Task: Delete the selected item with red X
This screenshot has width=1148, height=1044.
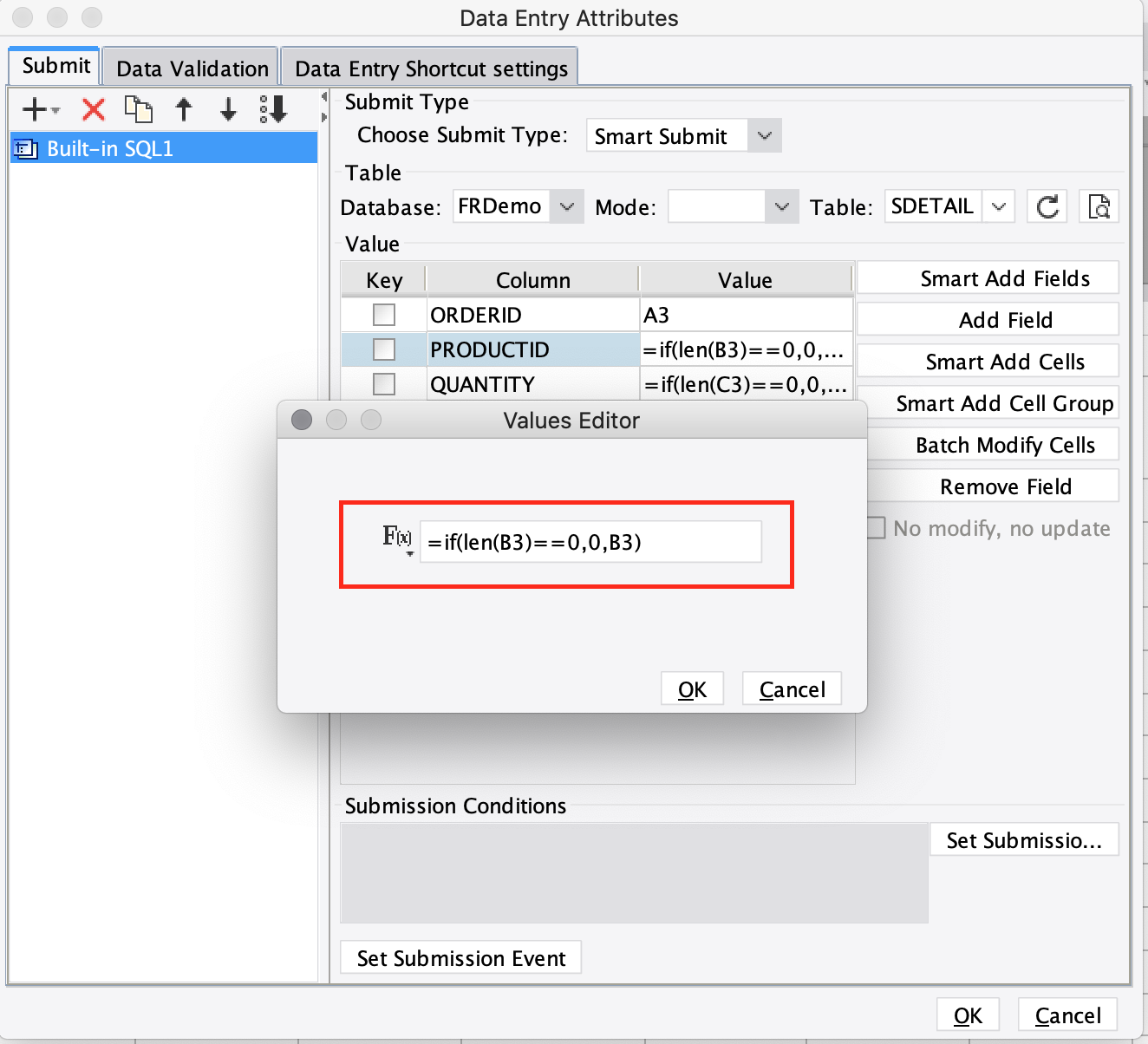Action: click(94, 109)
